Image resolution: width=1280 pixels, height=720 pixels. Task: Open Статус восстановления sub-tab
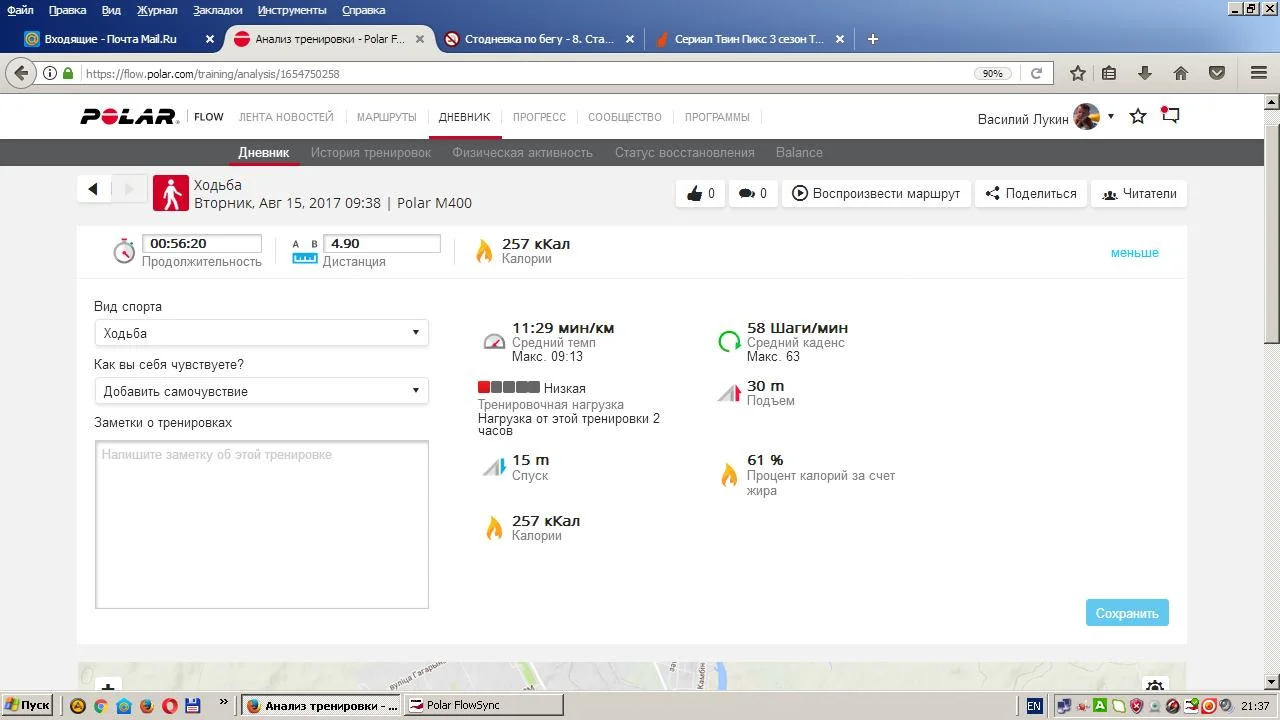tap(684, 153)
